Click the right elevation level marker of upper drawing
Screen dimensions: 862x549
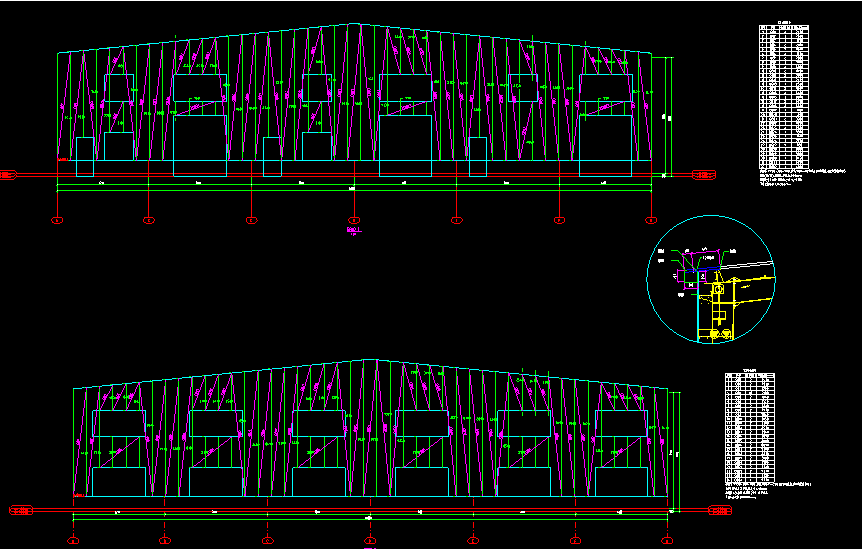tap(704, 175)
